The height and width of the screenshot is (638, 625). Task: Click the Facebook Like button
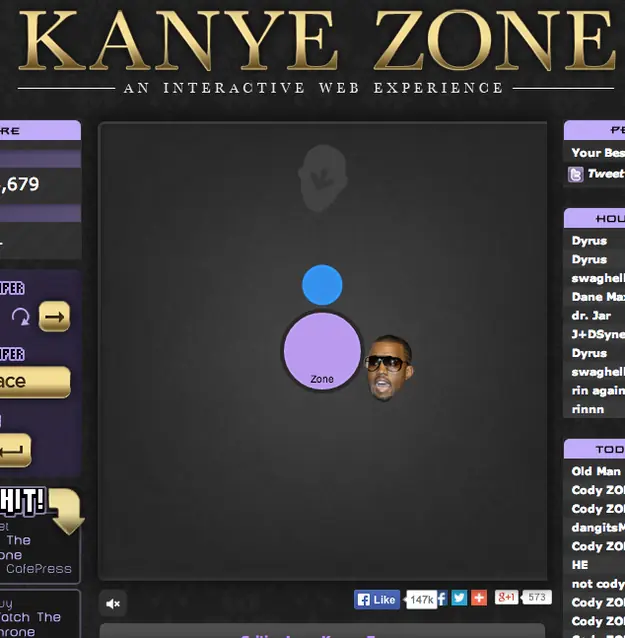377,600
